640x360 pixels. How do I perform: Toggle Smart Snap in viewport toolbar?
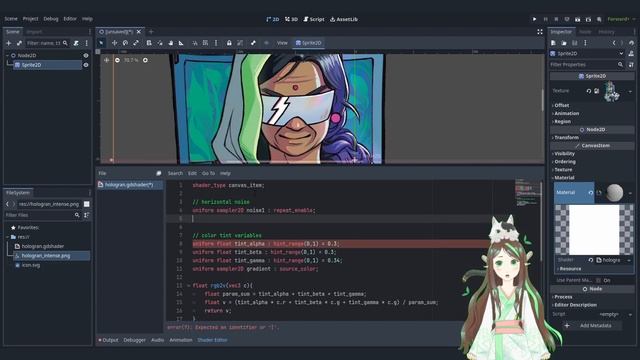point(195,43)
